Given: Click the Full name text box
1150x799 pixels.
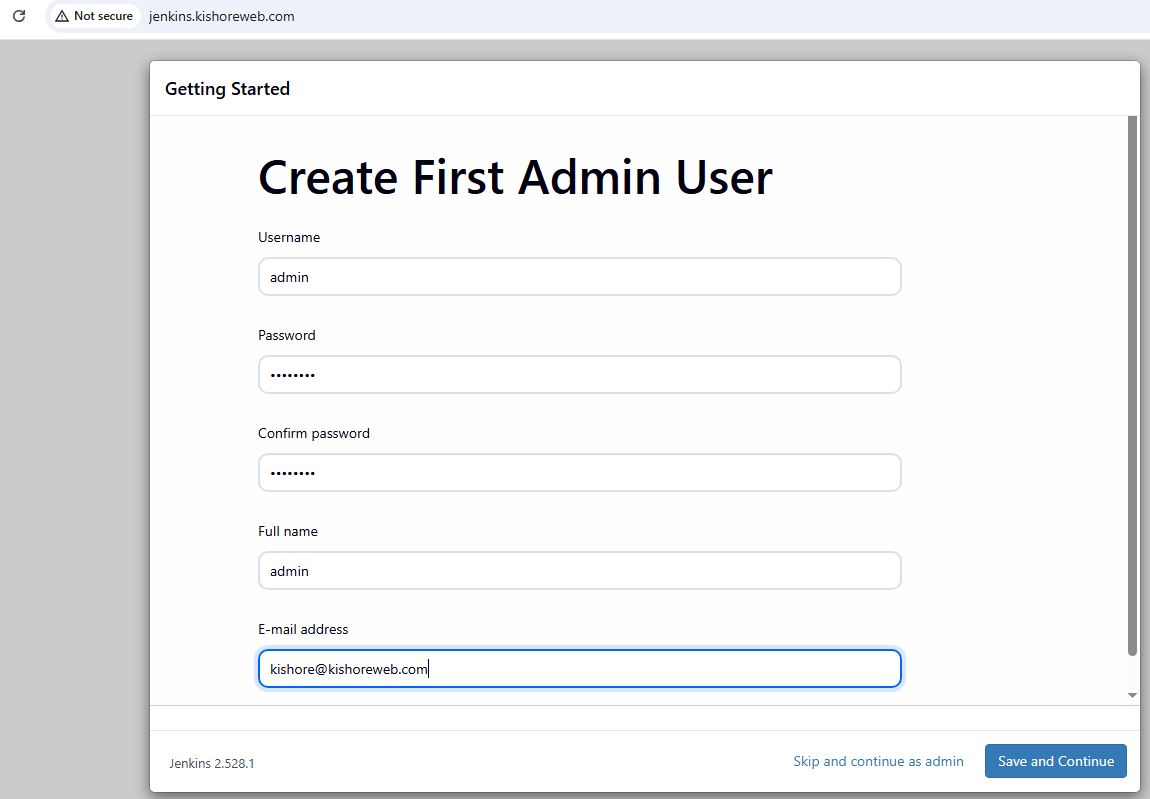Looking at the screenshot, I should [579, 571].
